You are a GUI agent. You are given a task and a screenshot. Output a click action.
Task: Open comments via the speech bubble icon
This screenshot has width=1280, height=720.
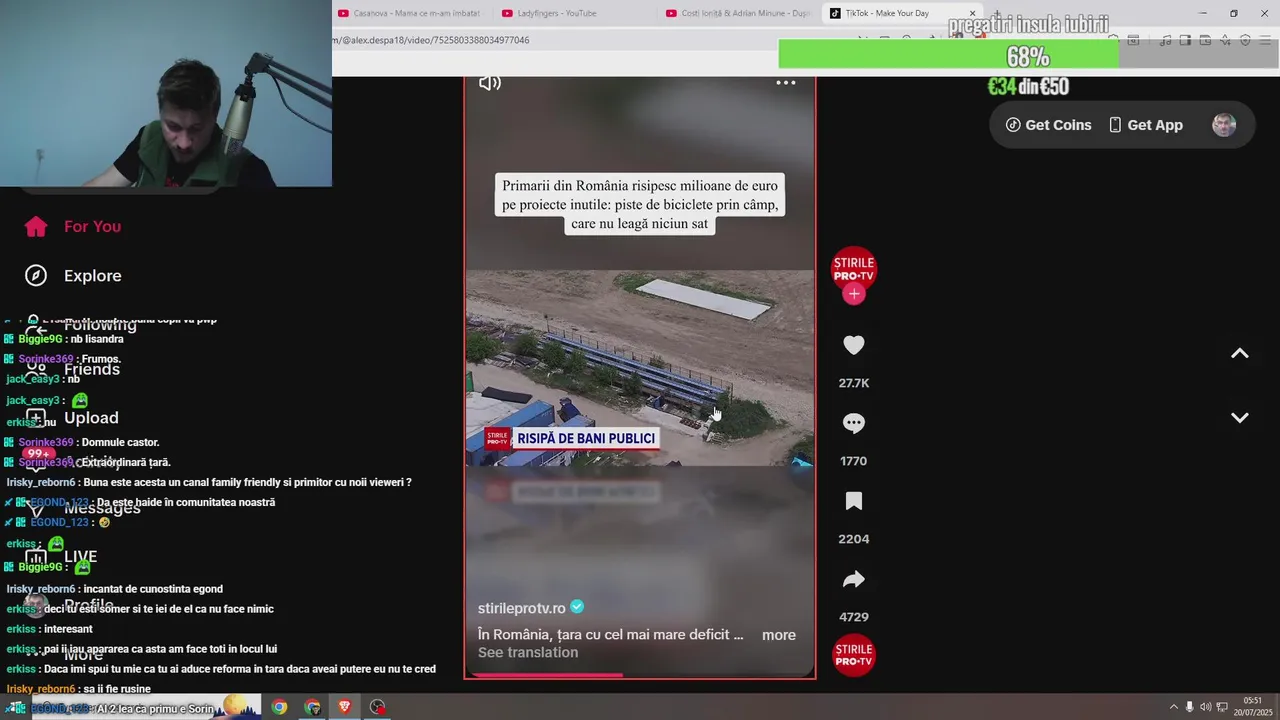click(x=854, y=423)
